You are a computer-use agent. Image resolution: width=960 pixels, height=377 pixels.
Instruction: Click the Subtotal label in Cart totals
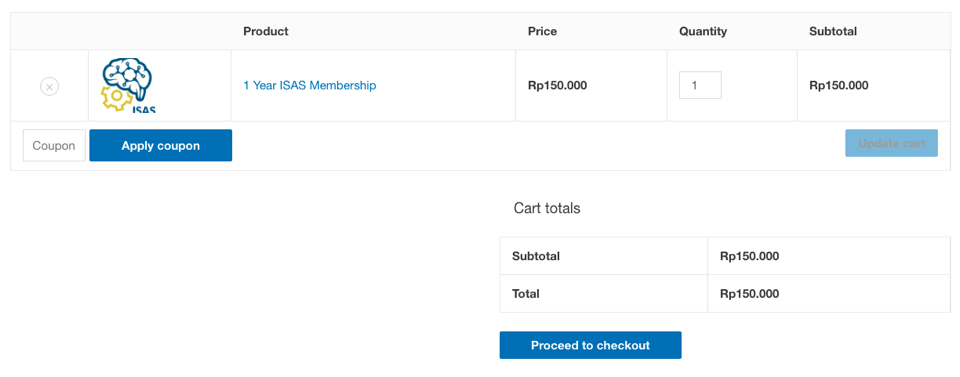coord(536,256)
